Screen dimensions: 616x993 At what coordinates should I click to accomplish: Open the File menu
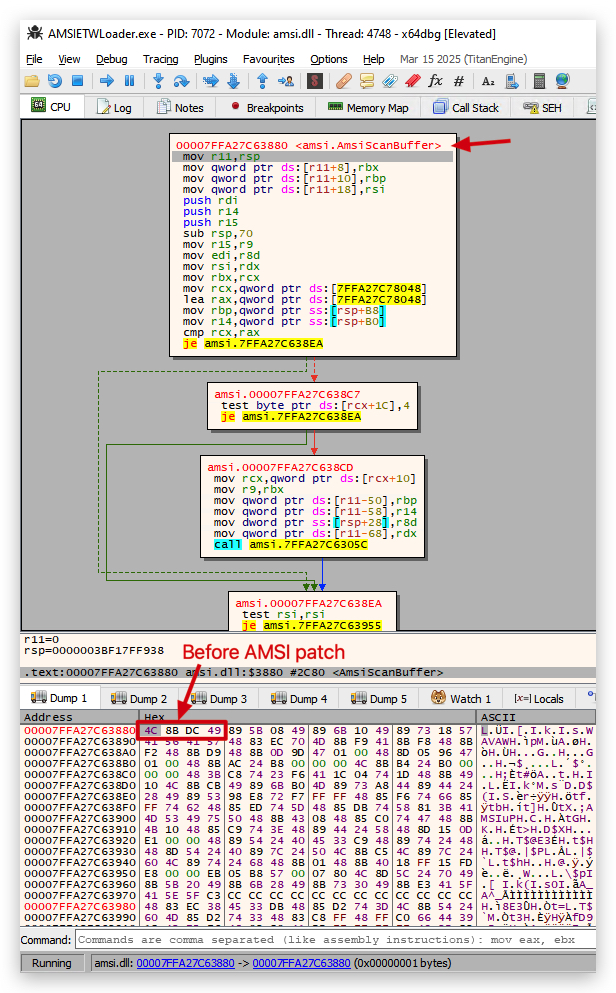[34, 59]
